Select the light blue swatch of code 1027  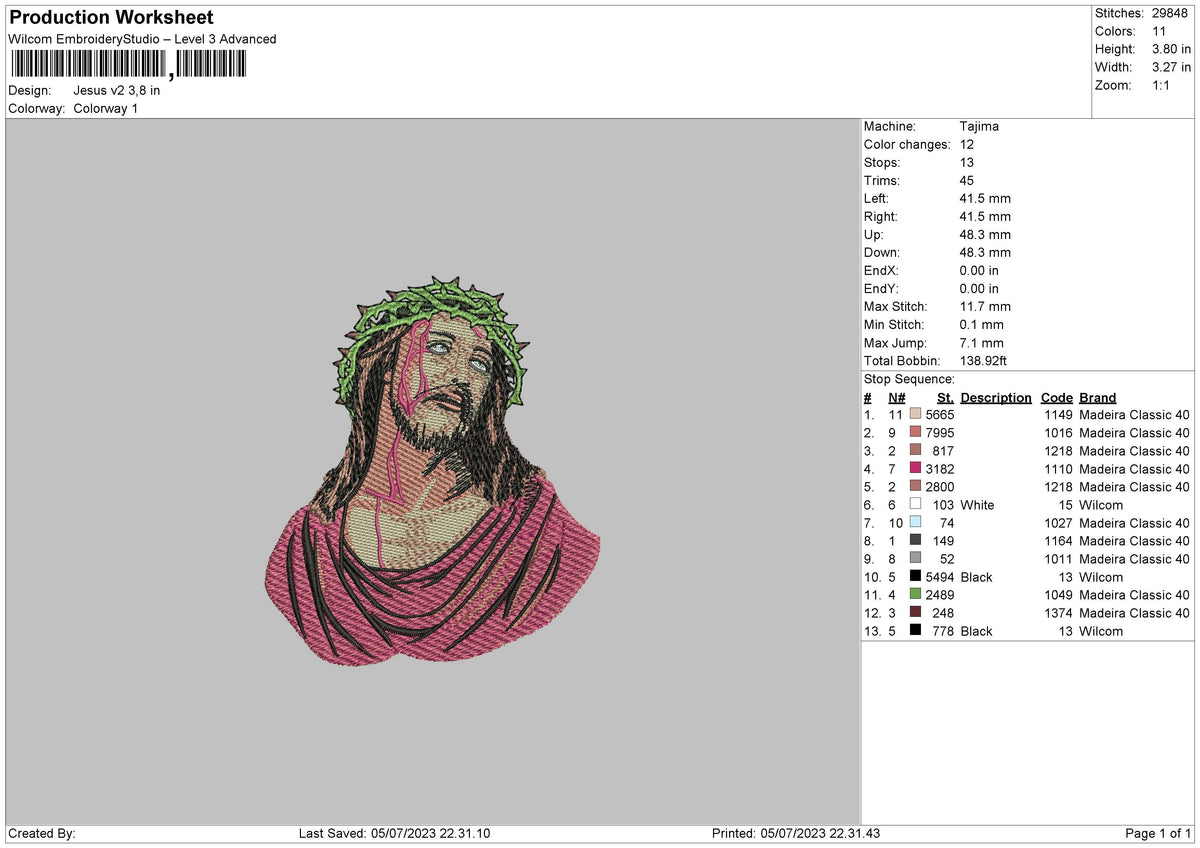tap(915, 523)
